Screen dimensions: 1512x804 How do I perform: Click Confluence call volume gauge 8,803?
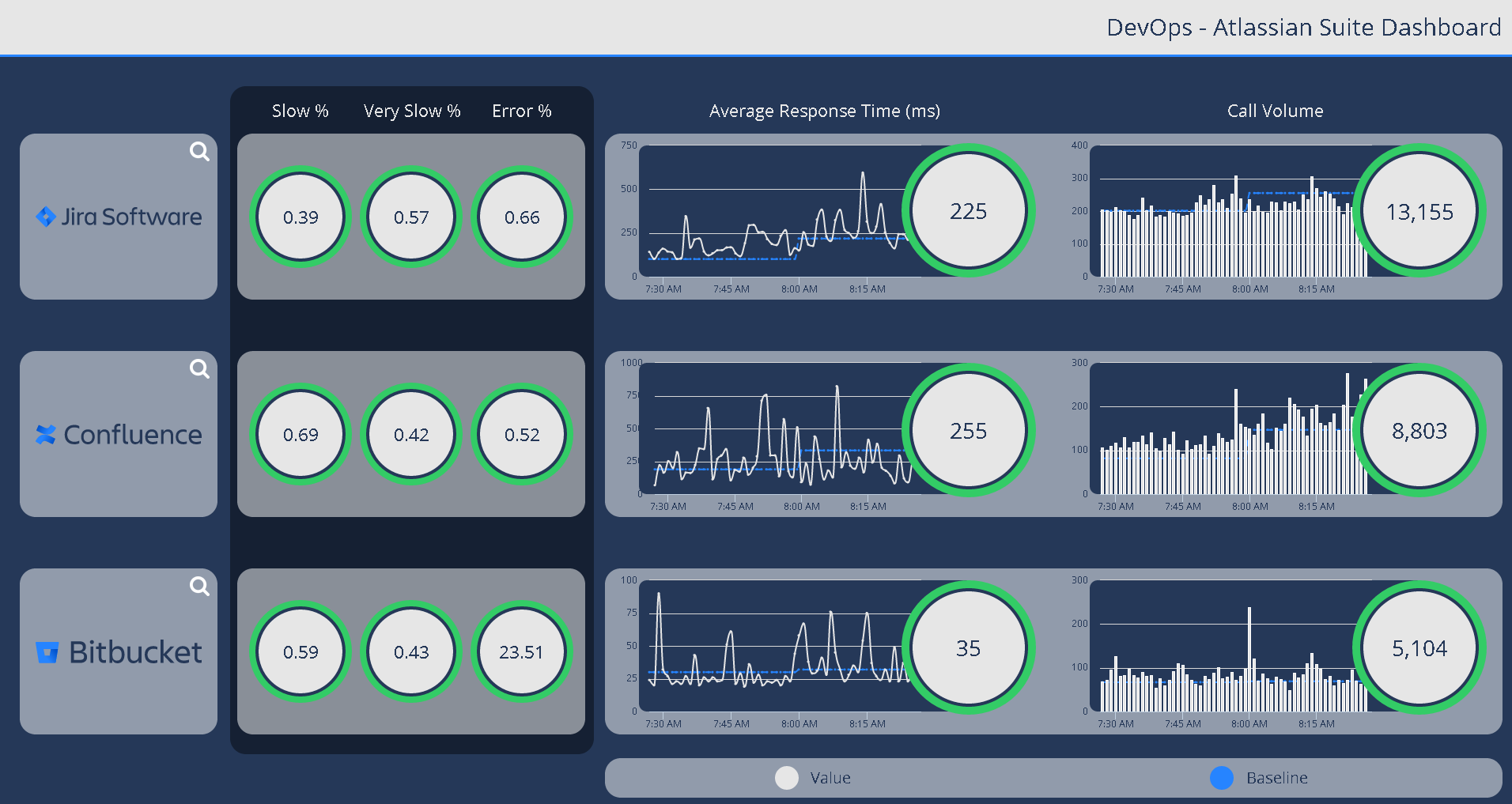pyautogui.click(x=1419, y=430)
